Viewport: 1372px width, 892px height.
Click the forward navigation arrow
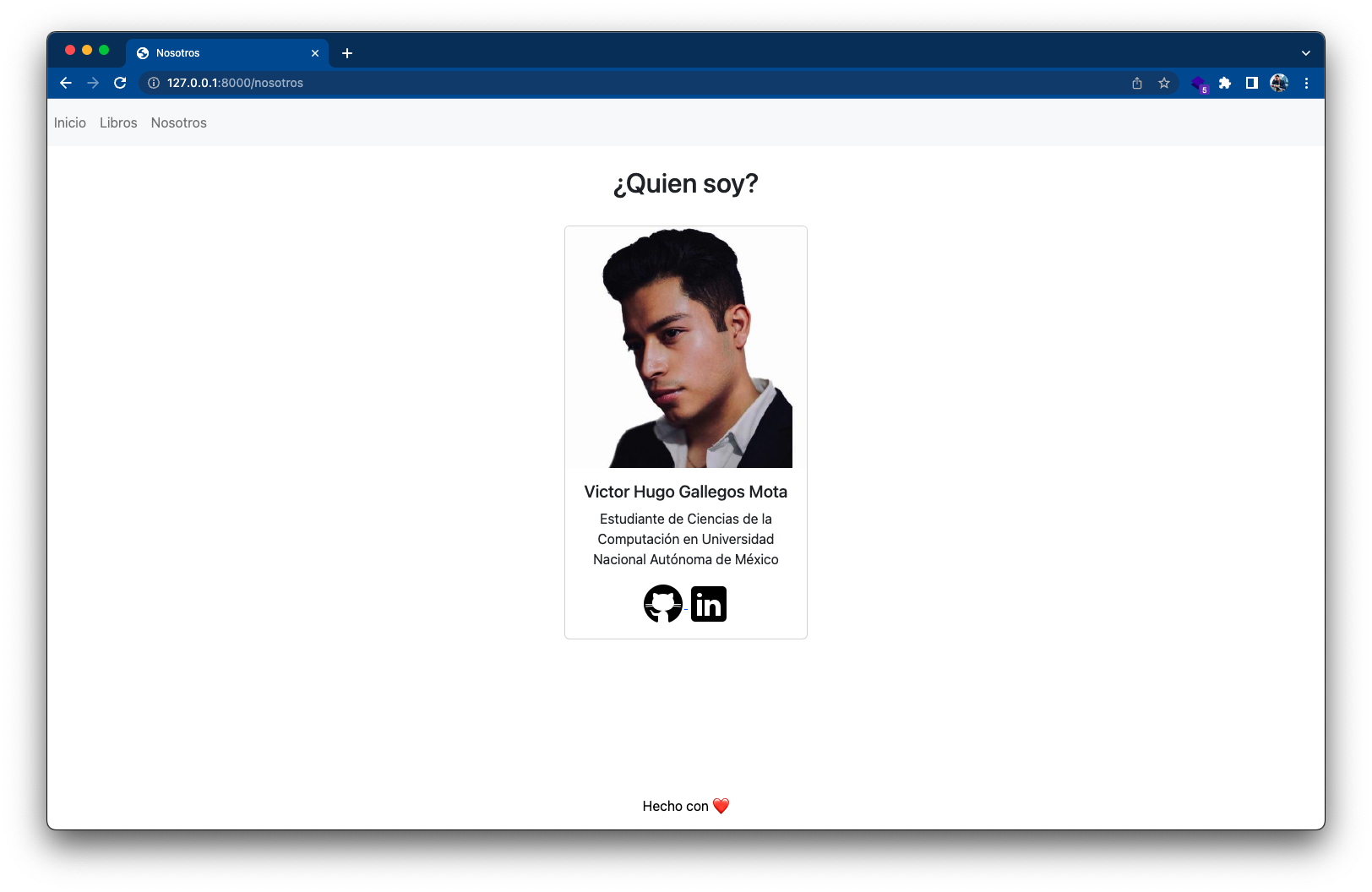point(92,83)
